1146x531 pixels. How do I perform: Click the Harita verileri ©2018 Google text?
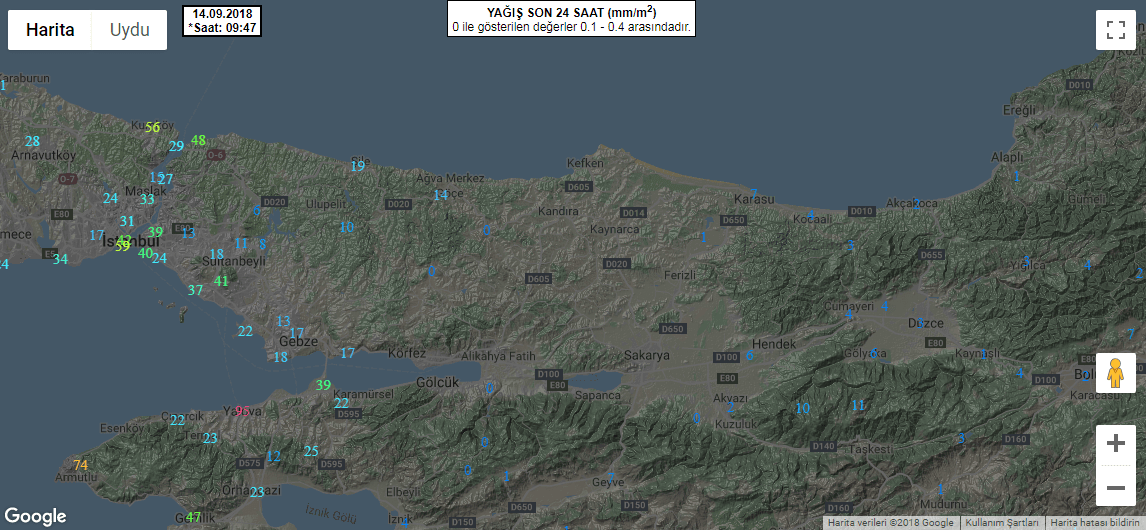coord(890,523)
